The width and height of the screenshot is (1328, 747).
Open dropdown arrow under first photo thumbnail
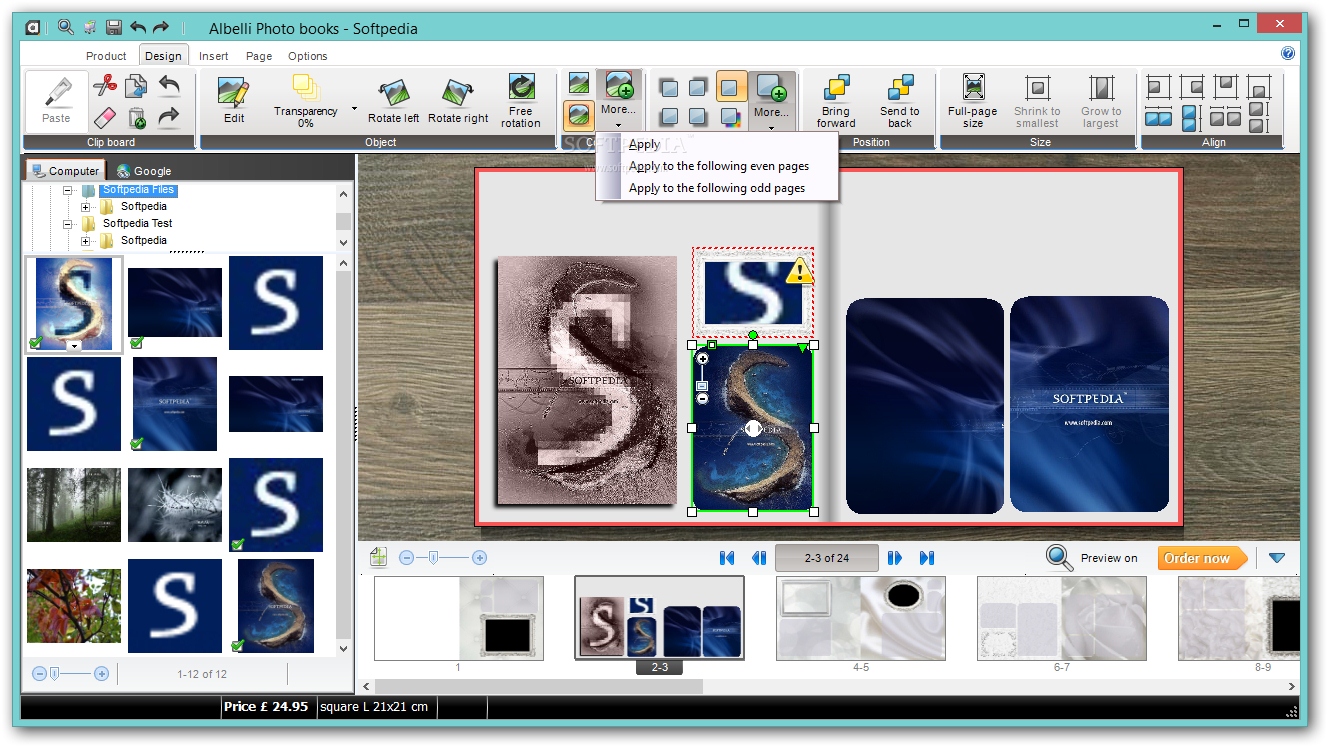pyautogui.click(x=74, y=346)
